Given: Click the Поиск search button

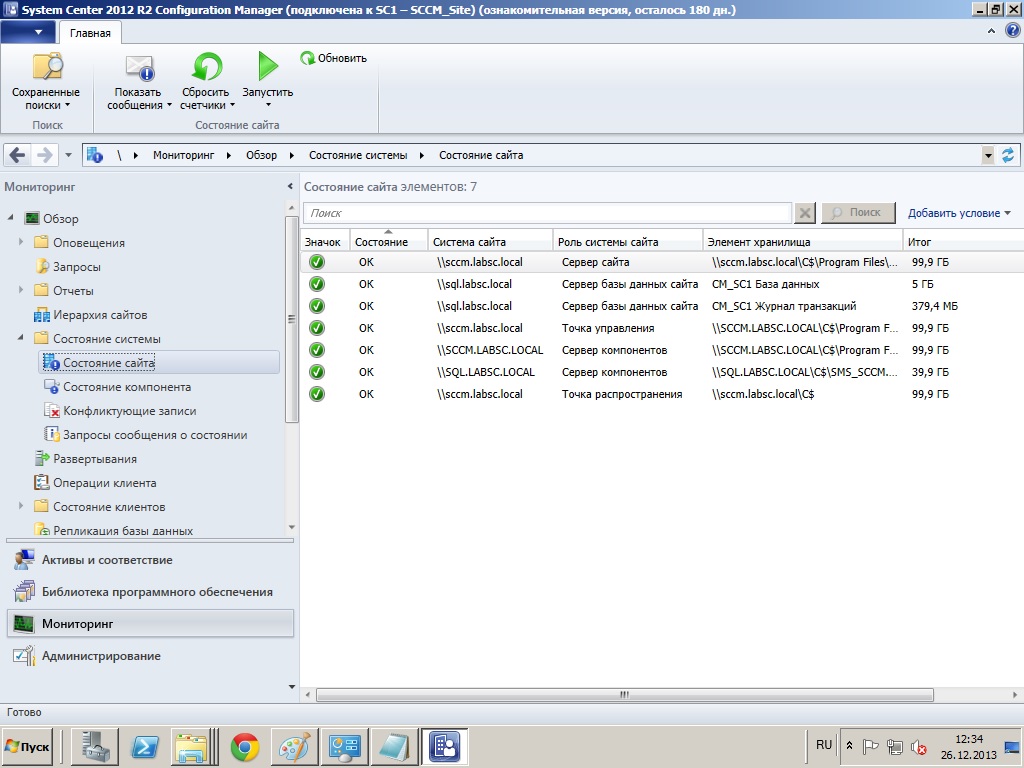Looking at the screenshot, I should tap(858, 213).
